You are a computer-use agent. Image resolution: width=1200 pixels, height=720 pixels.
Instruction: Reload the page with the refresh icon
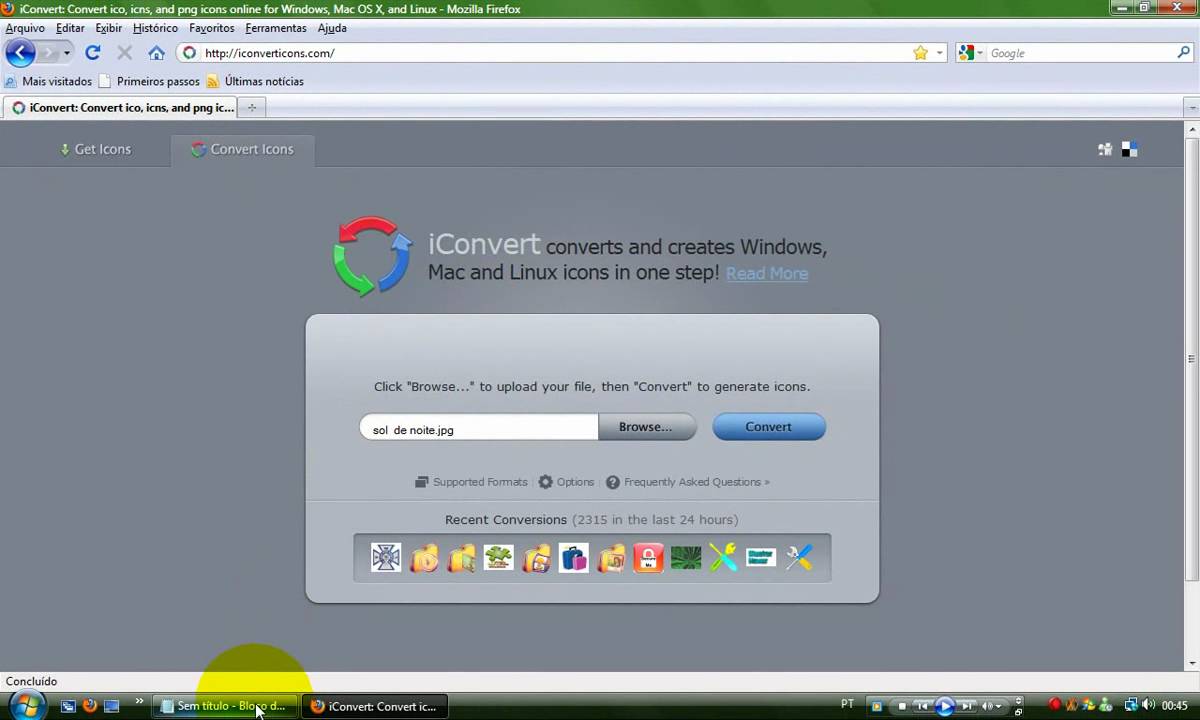coord(93,53)
